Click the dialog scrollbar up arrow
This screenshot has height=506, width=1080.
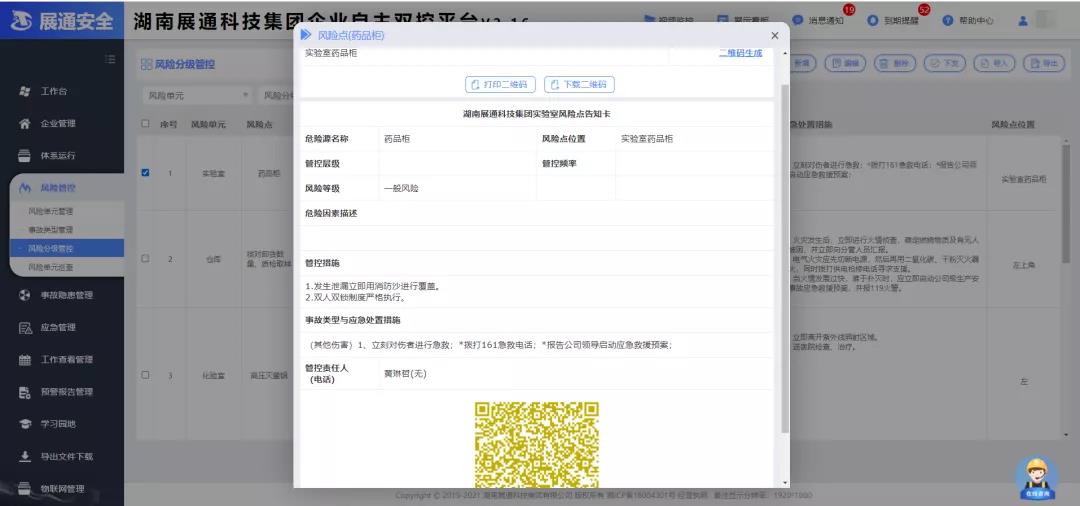pos(785,54)
